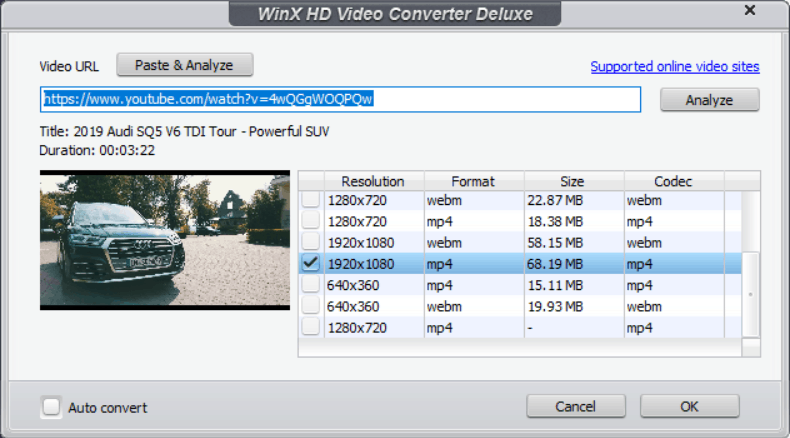The width and height of the screenshot is (790, 438).
Task: Click the format list vertical scrollbar
Action: (750, 295)
